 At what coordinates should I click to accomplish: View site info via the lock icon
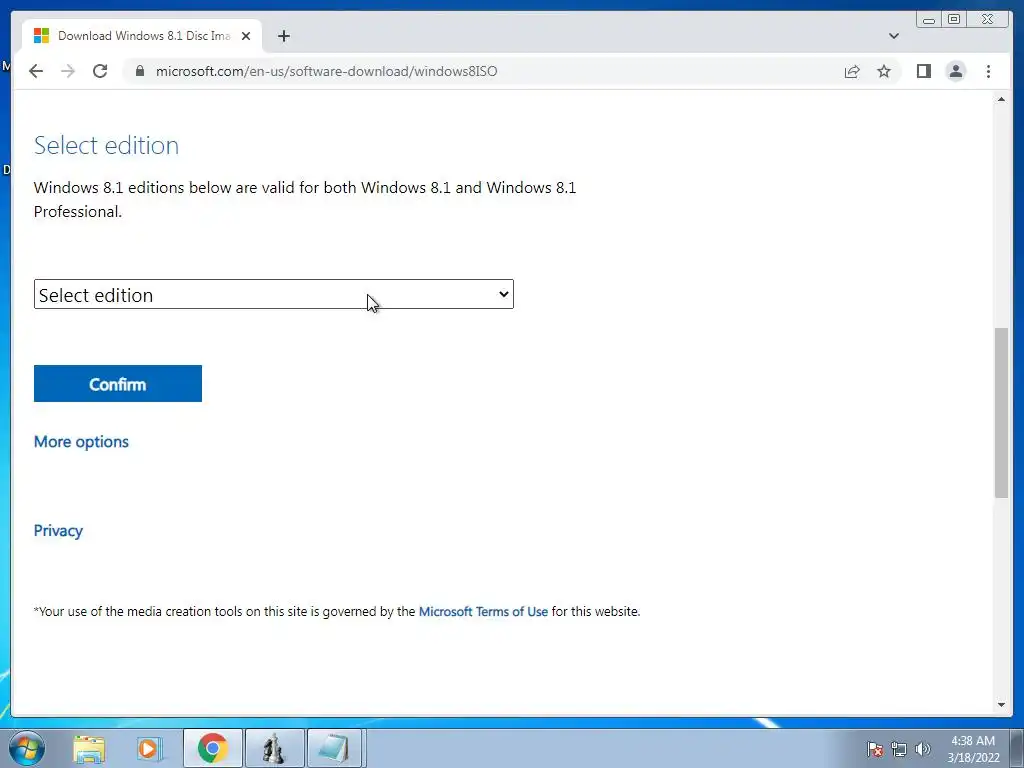coord(140,71)
